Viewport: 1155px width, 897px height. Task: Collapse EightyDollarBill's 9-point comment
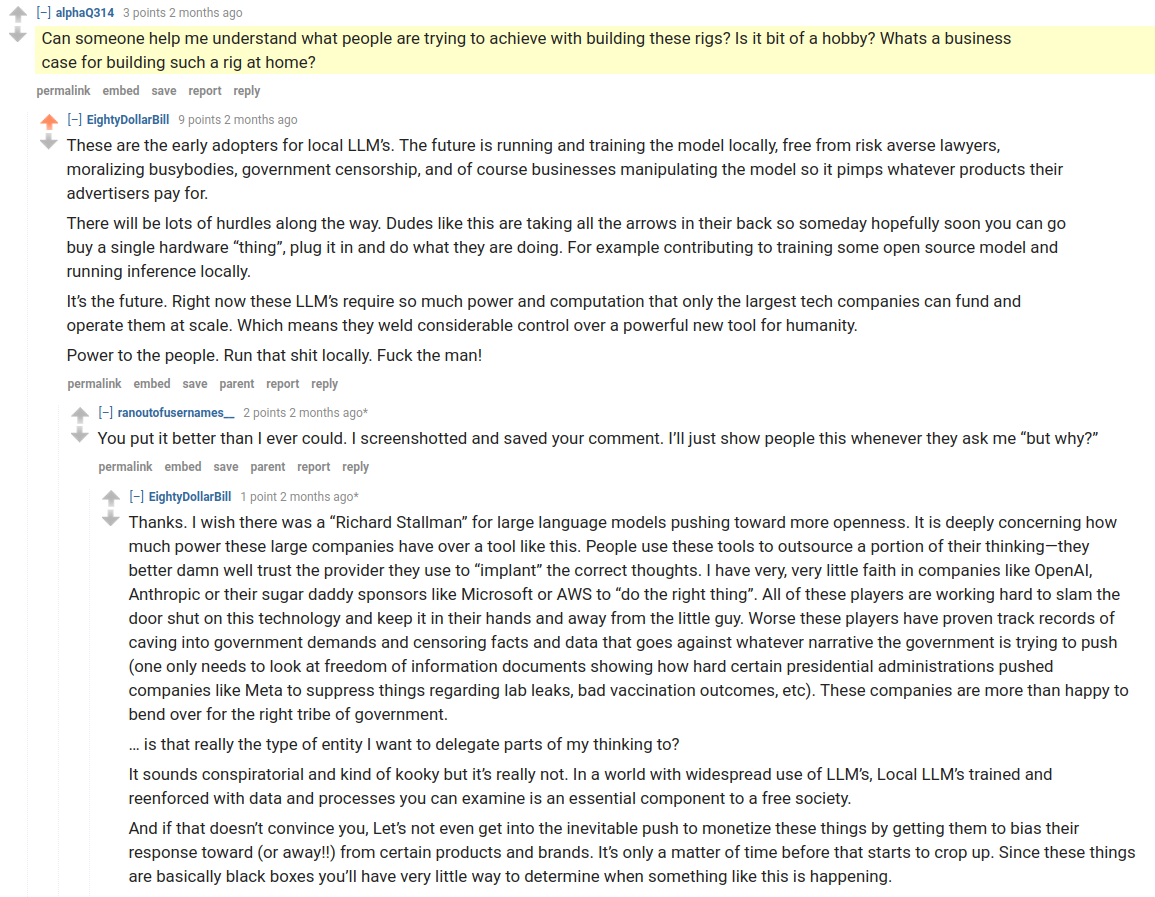coord(74,119)
